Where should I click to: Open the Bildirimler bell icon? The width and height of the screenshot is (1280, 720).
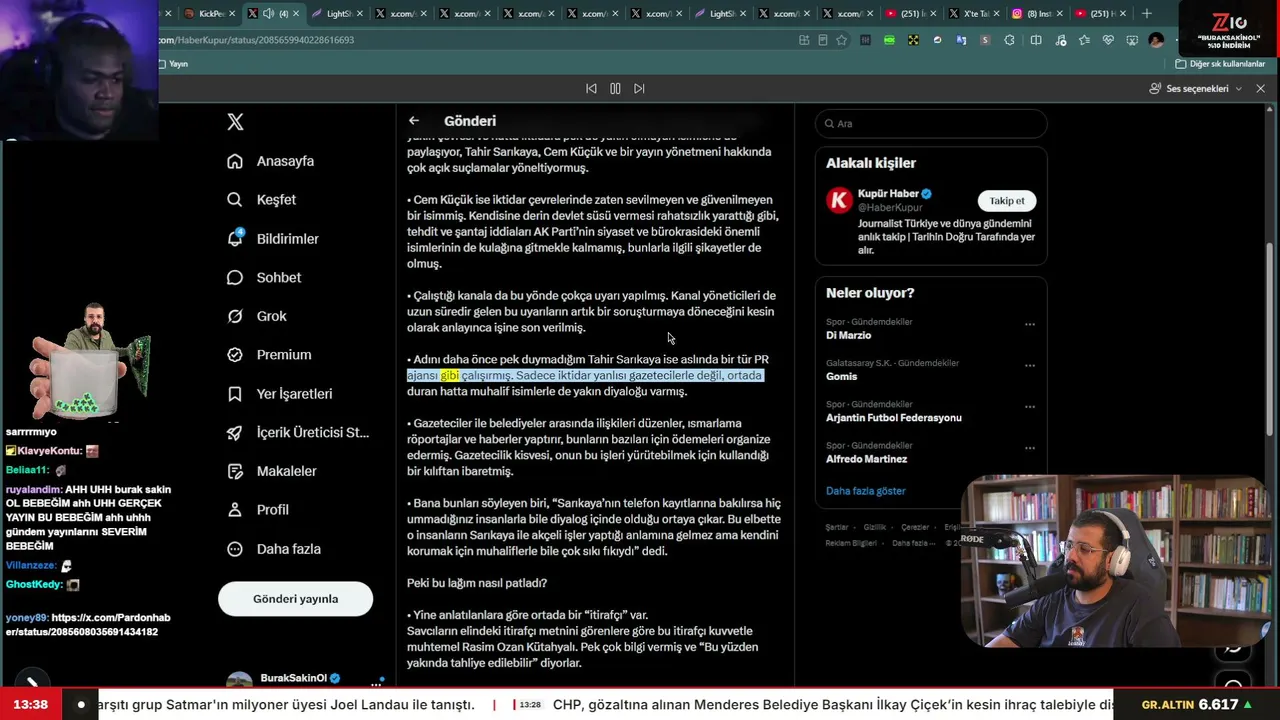(x=235, y=238)
